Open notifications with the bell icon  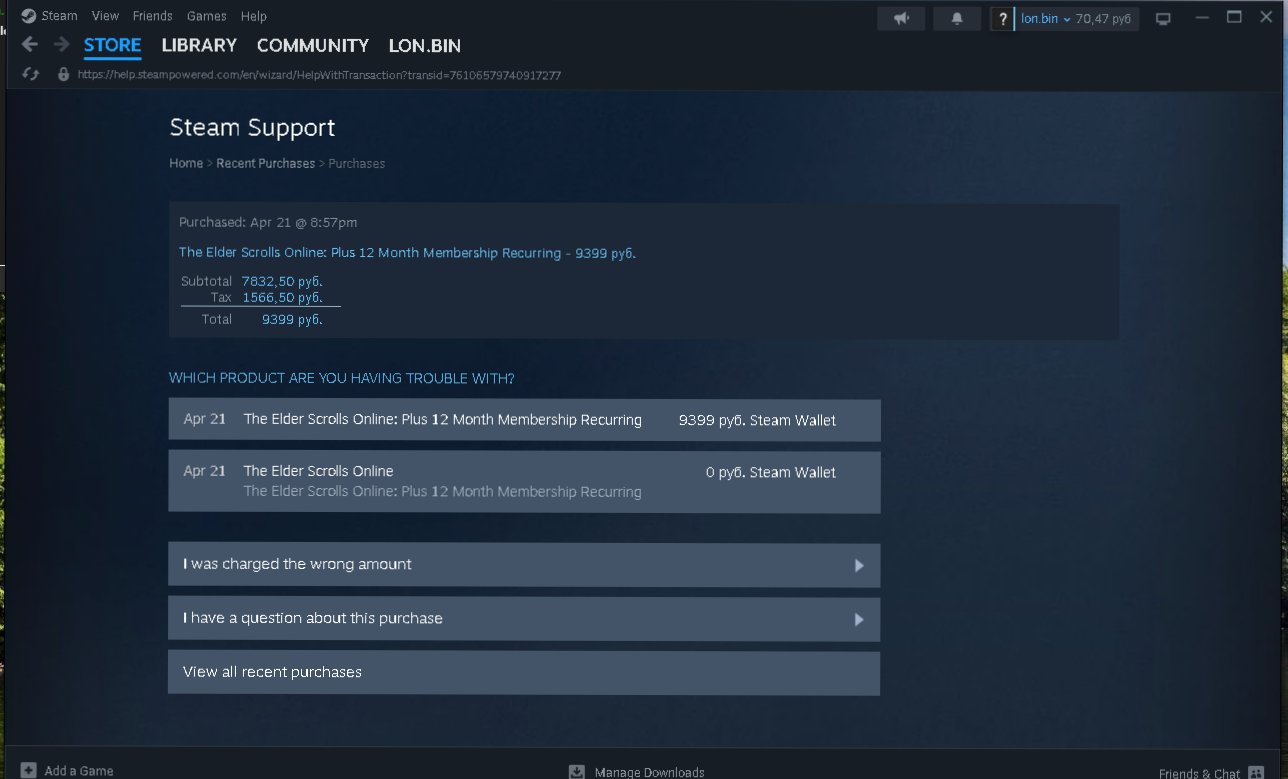(x=958, y=18)
